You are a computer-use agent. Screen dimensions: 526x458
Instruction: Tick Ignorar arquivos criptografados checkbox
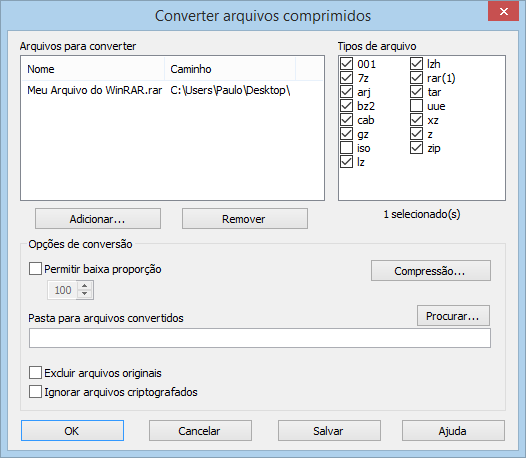35,392
